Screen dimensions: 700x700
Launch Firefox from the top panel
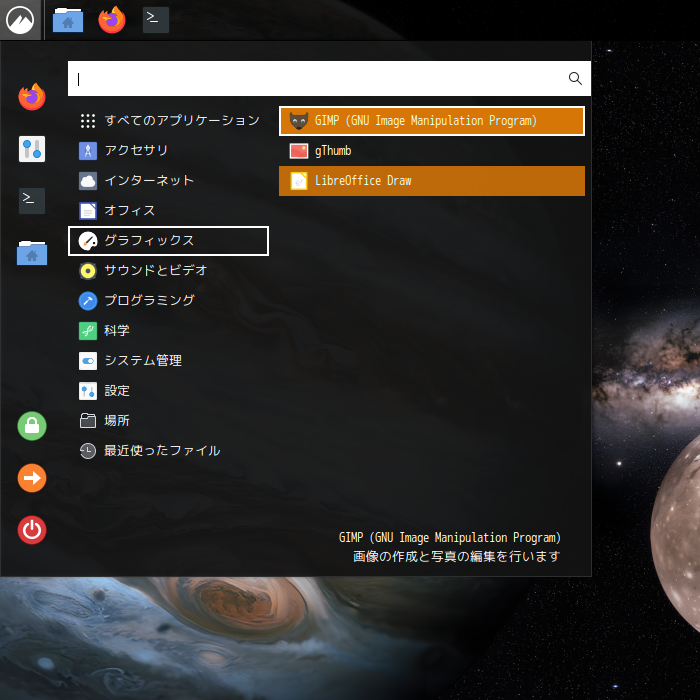click(112, 20)
